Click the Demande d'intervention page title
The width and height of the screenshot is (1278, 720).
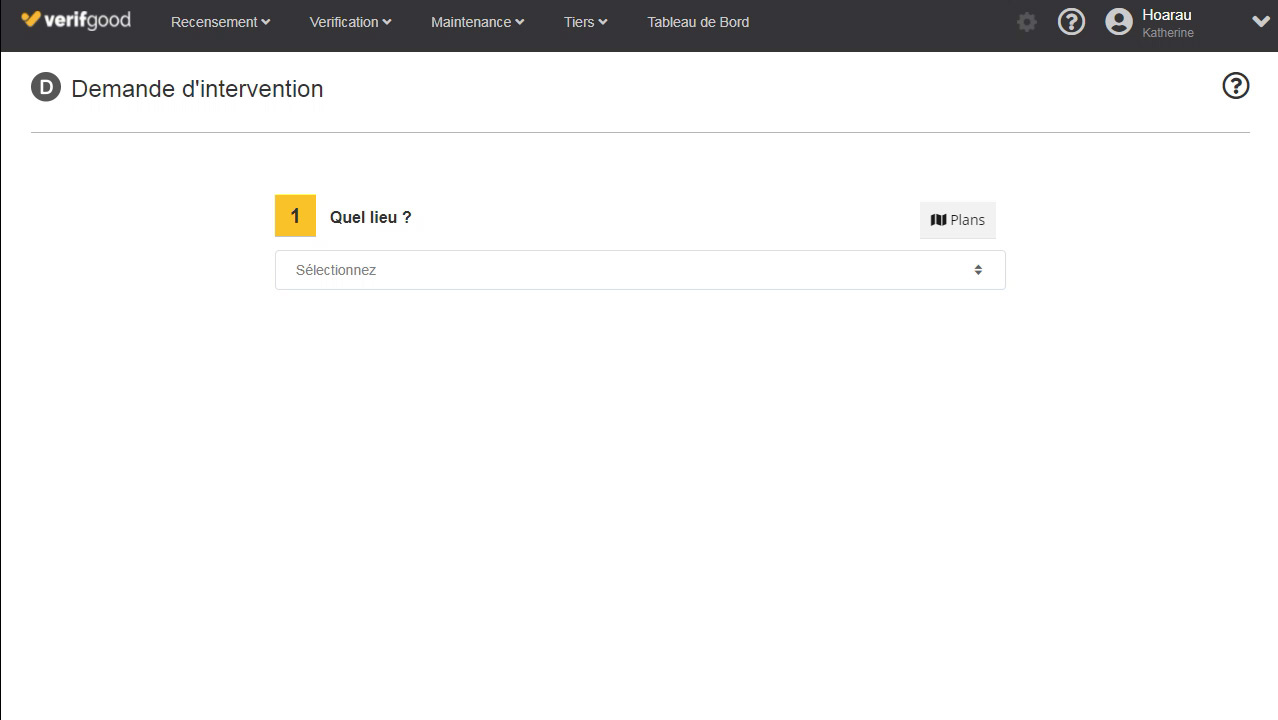tap(197, 89)
